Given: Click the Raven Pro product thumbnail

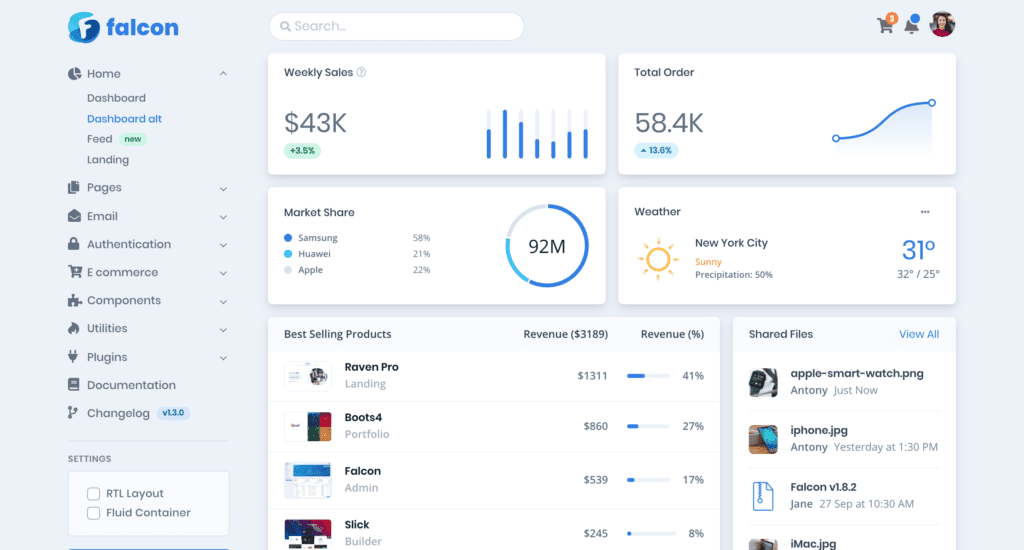Looking at the screenshot, I should (308, 376).
